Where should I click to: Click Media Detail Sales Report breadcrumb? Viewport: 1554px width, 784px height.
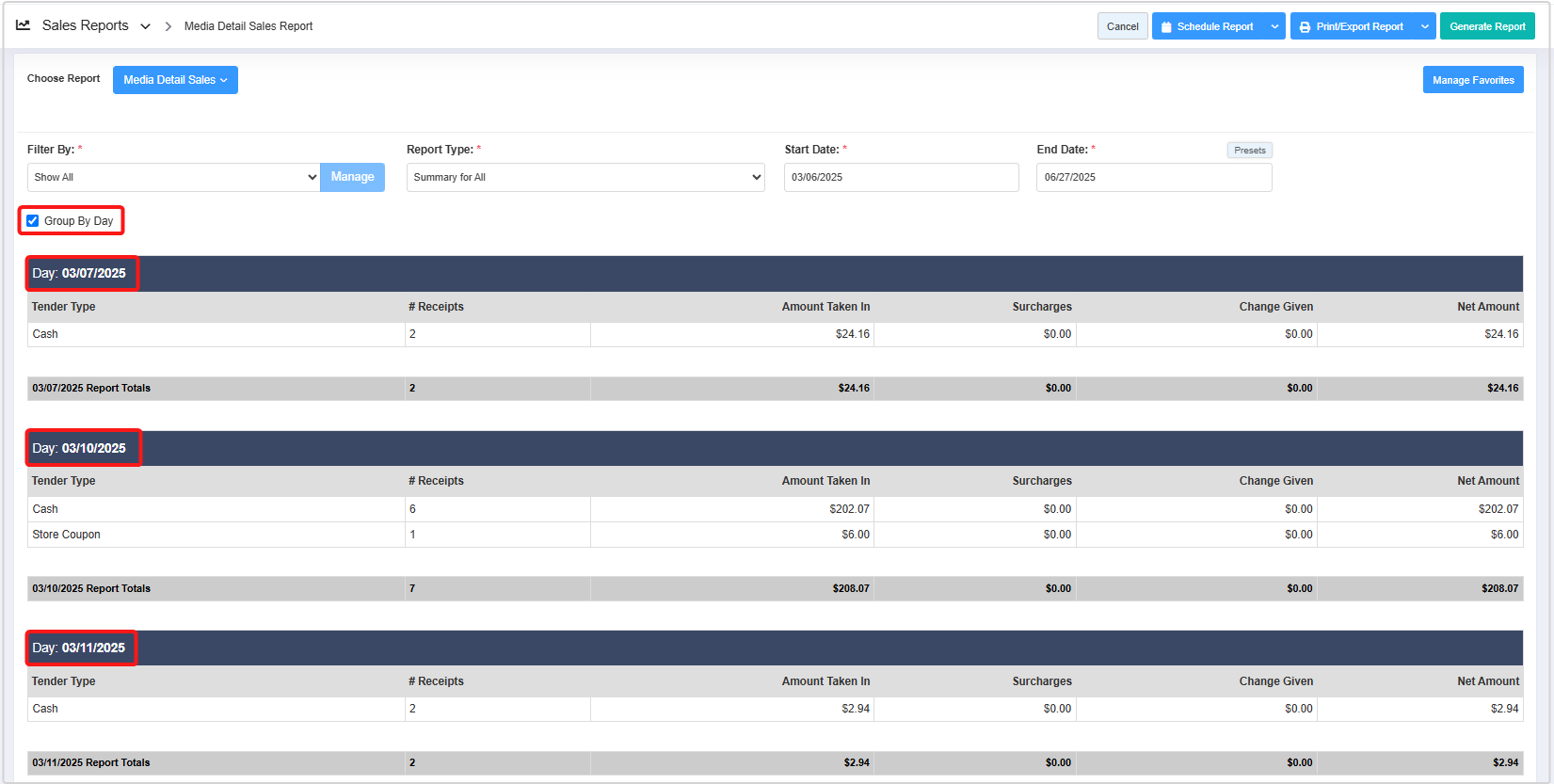coord(248,26)
